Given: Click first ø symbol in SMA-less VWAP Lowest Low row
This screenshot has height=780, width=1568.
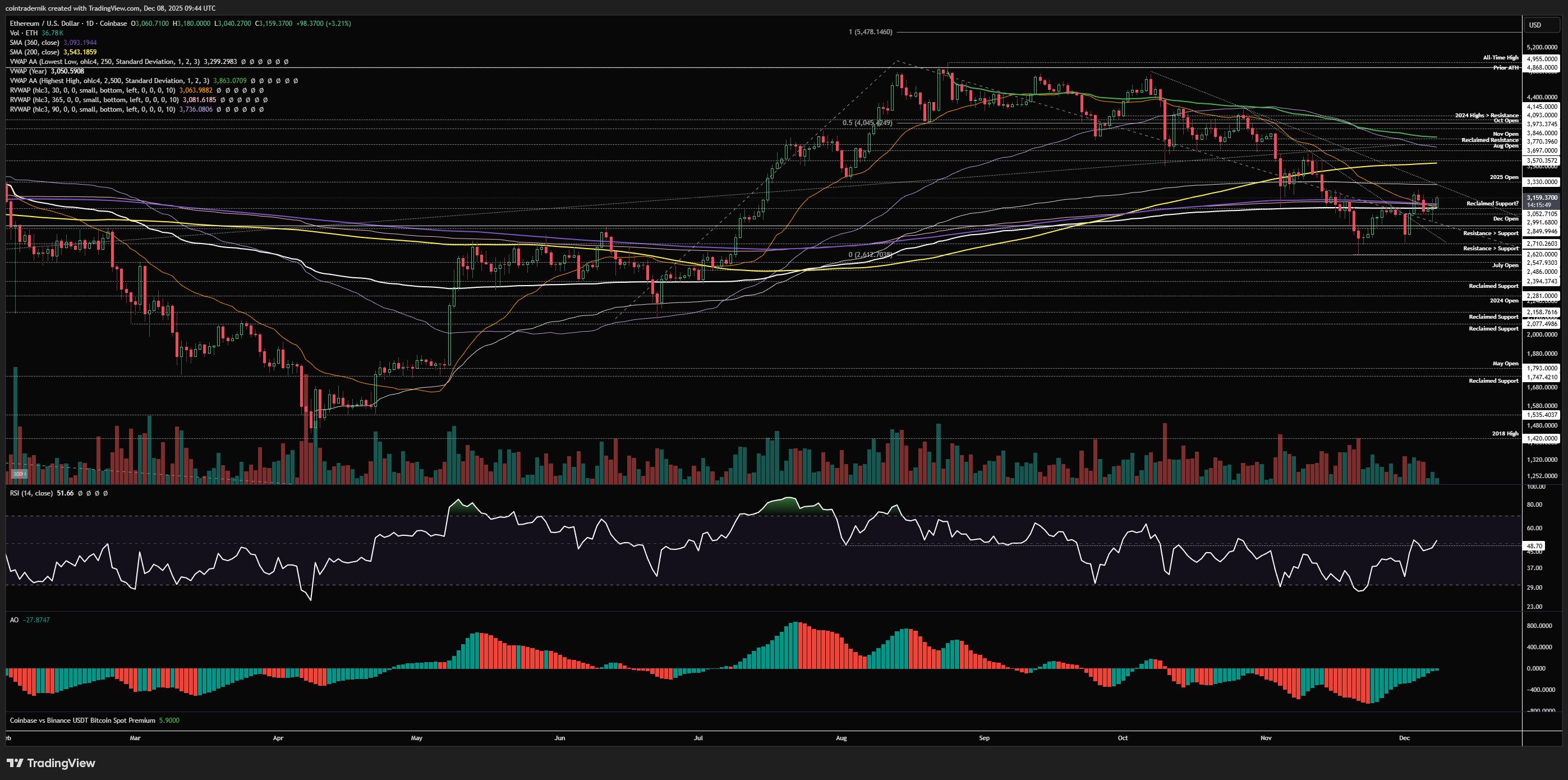Looking at the screenshot, I should (x=243, y=62).
